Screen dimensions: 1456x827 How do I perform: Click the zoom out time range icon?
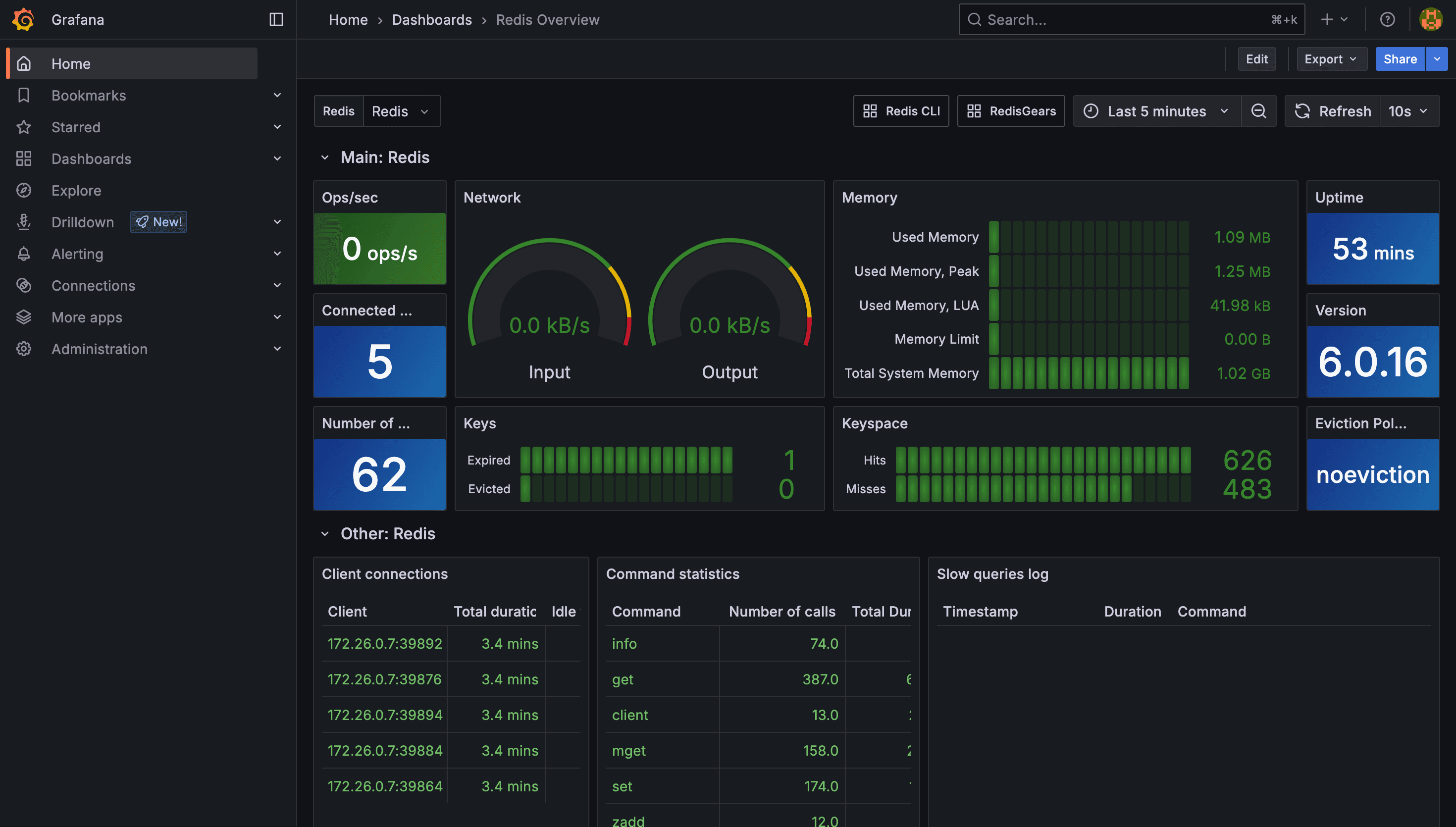1259,111
